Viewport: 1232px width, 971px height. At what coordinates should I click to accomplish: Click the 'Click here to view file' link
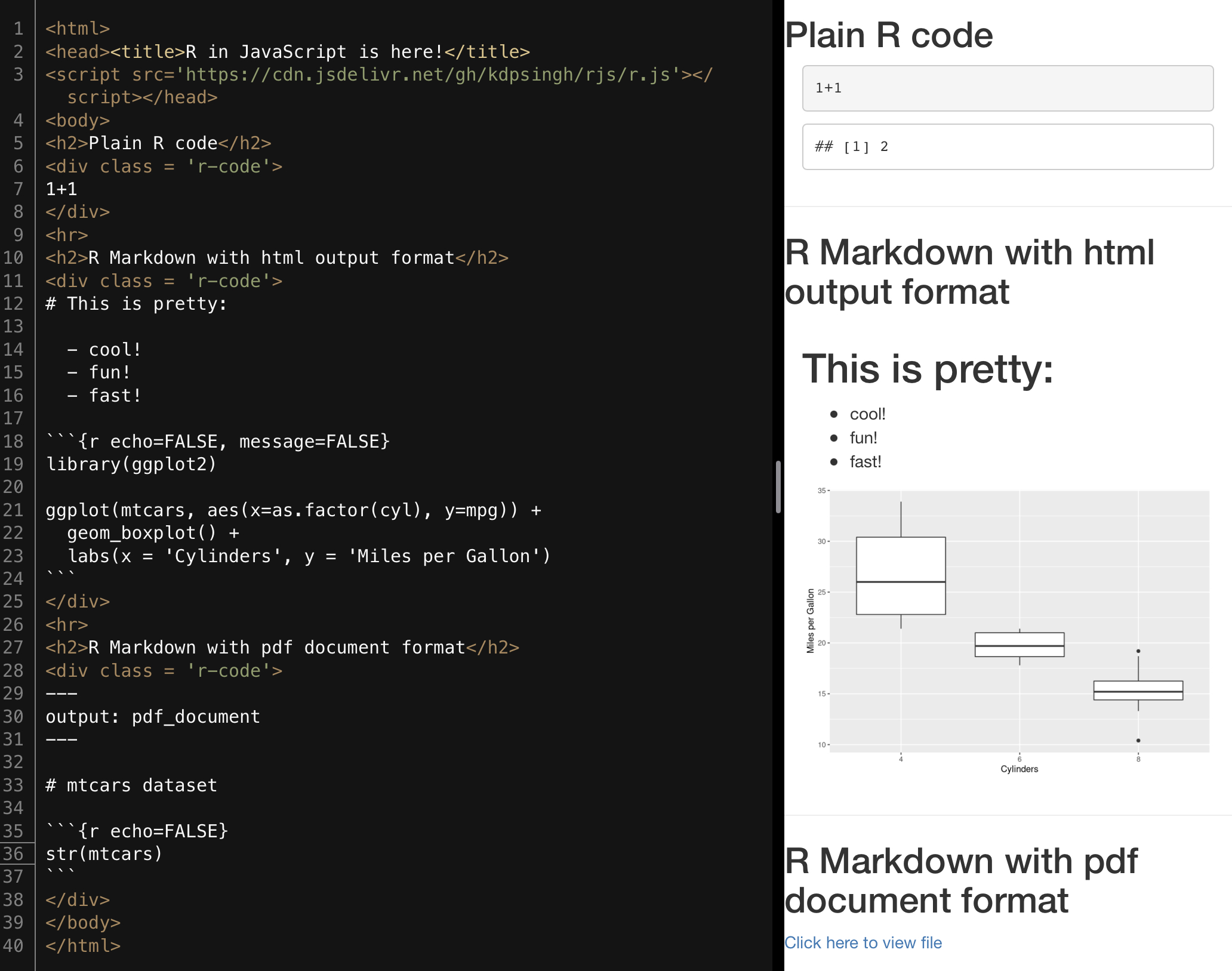pyautogui.click(x=863, y=943)
